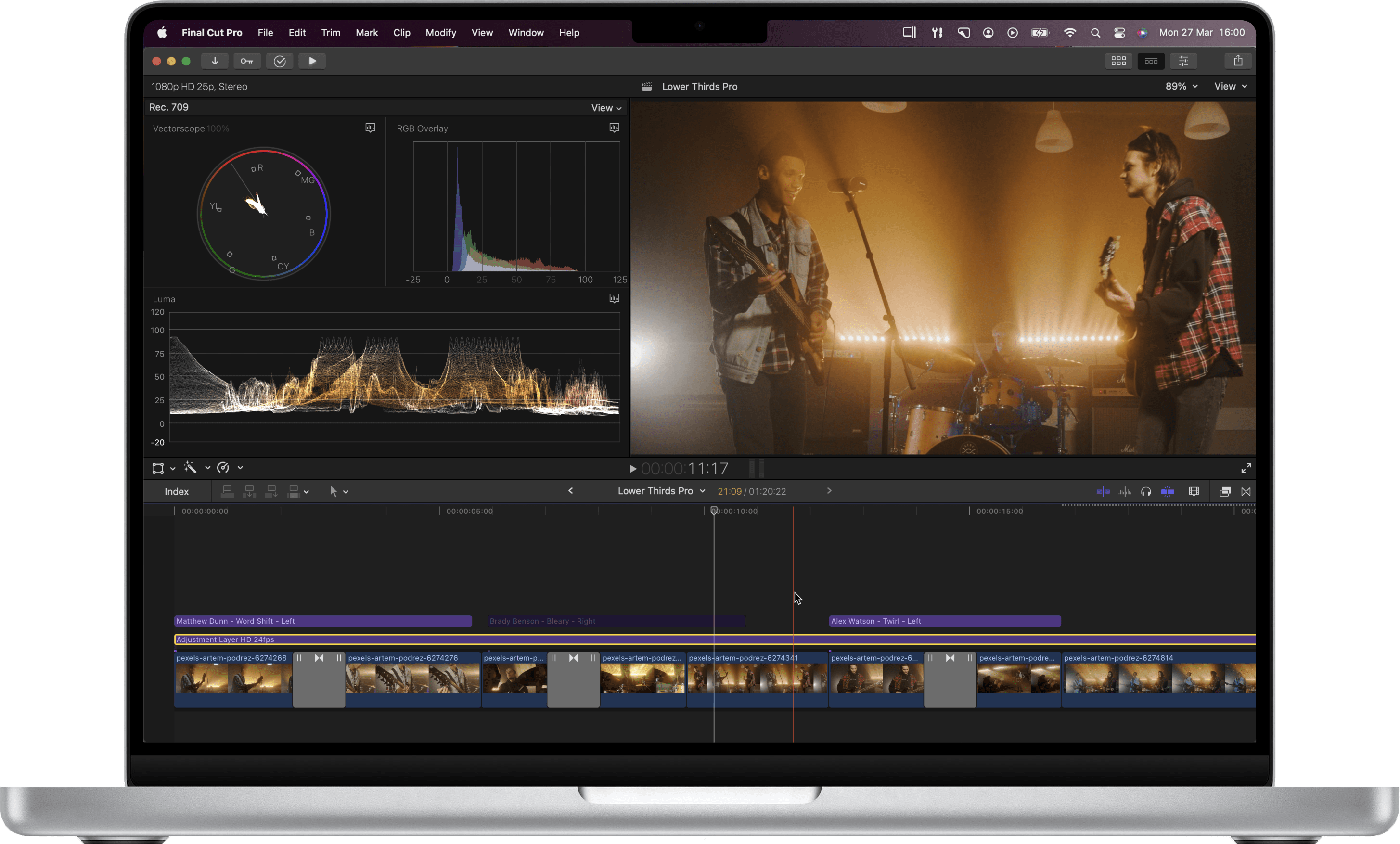This screenshot has height=844, width=1400.
Task: Click the Background Tasks checkmark icon
Action: coord(280,61)
